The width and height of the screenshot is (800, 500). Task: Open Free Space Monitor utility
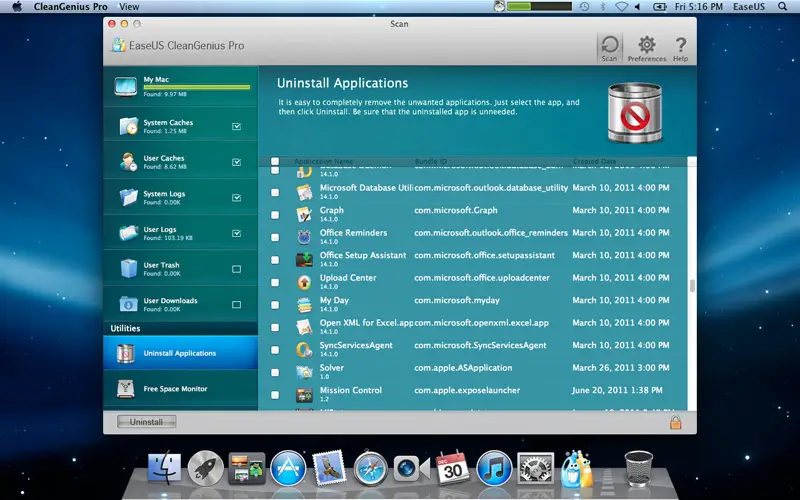[181, 389]
